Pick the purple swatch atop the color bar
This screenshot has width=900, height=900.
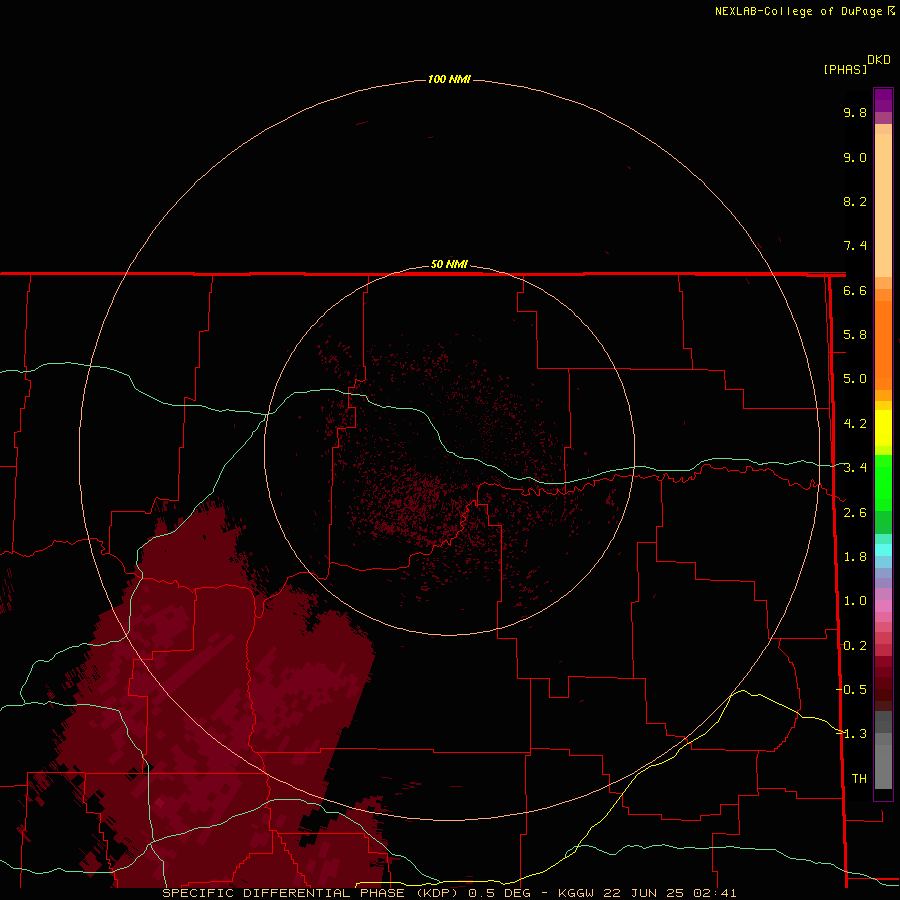(x=883, y=100)
